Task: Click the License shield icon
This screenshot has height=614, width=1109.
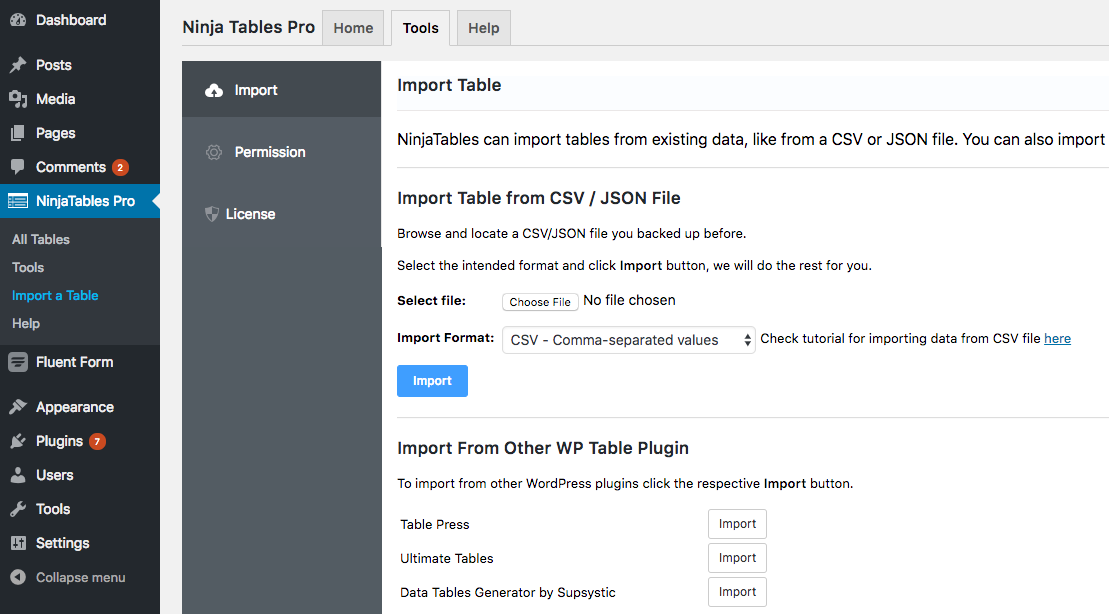Action: [213, 213]
